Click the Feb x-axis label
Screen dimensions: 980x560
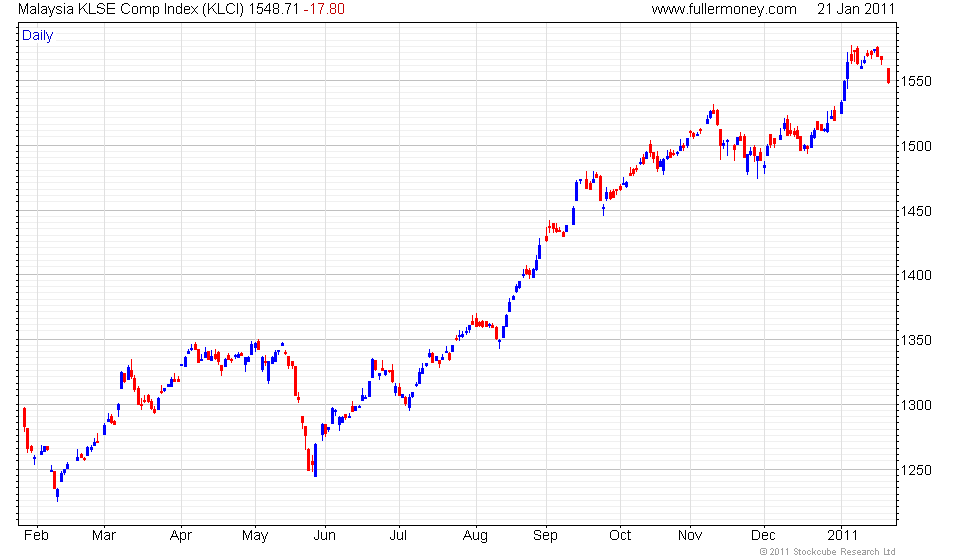pos(36,536)
